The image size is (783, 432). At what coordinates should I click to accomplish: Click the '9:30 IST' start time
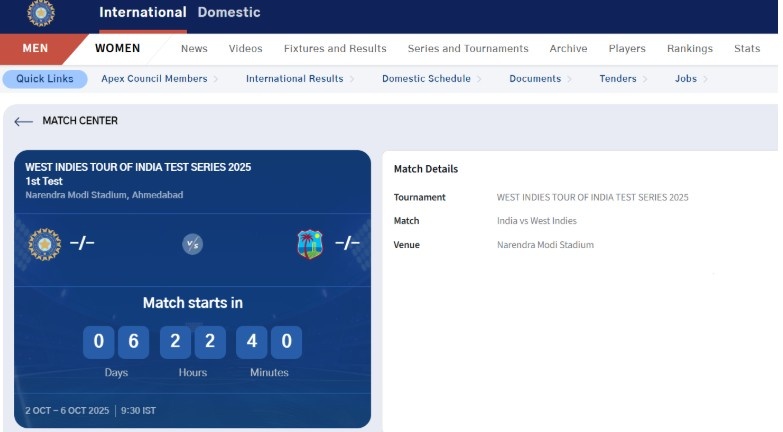click(x=138, y=411)
